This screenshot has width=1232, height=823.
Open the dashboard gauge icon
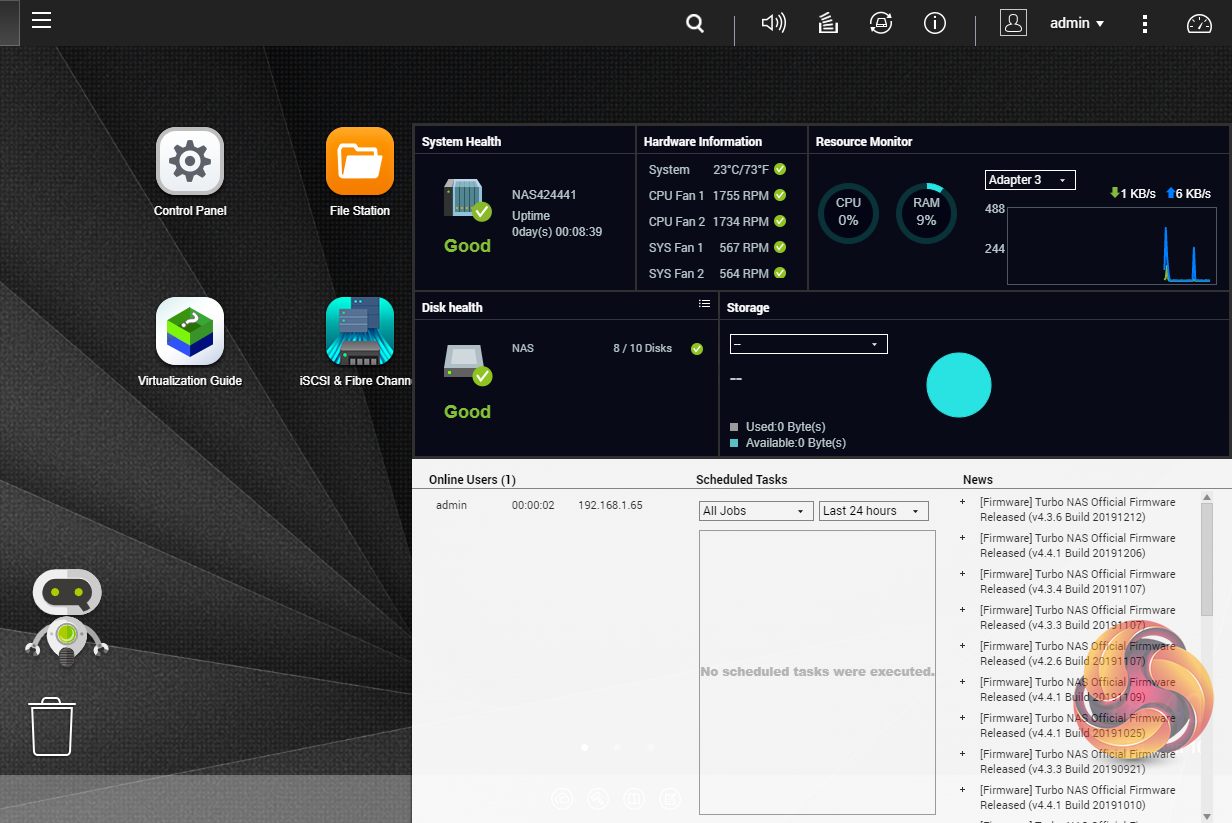tap(1198, 24)
